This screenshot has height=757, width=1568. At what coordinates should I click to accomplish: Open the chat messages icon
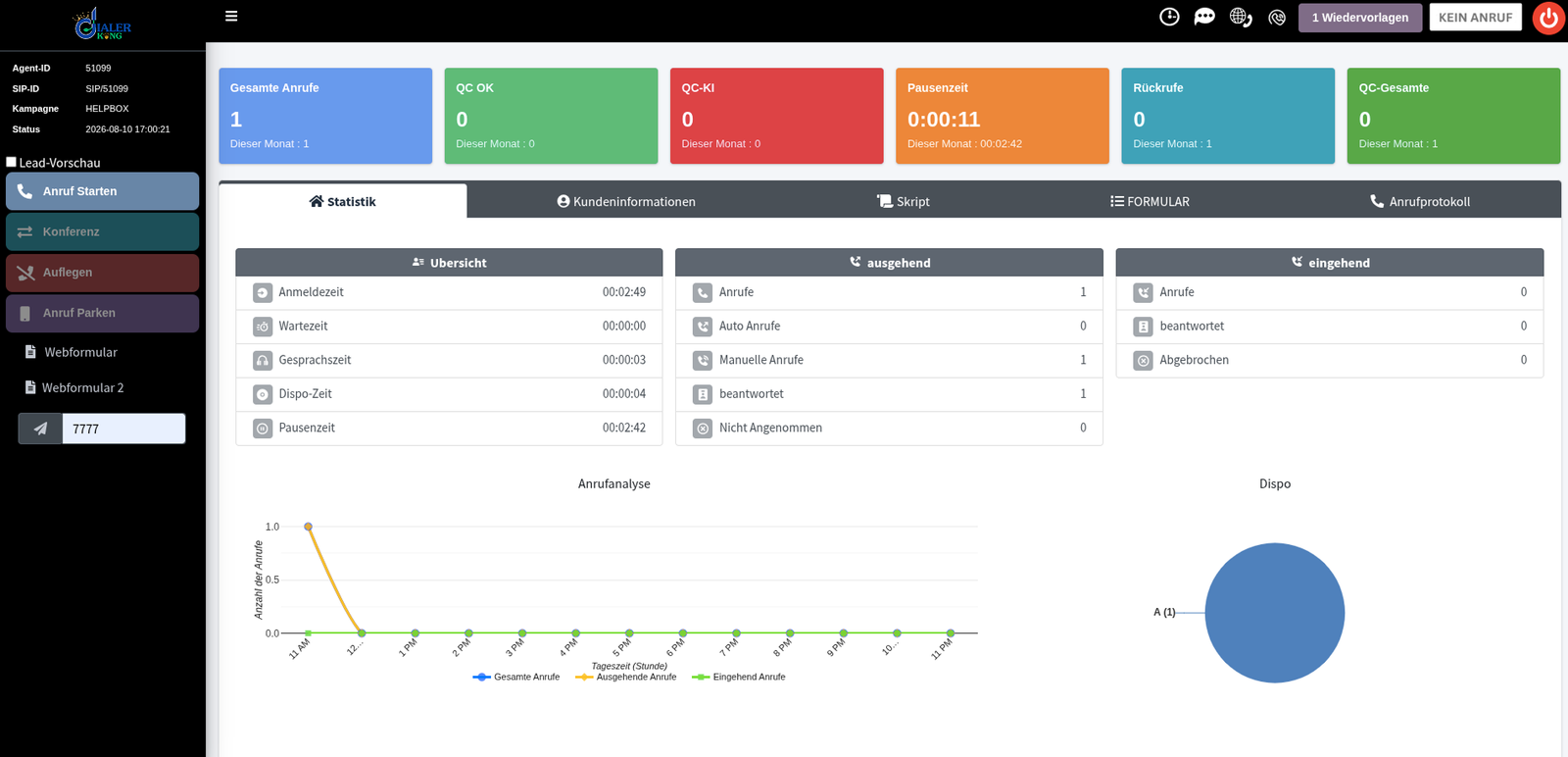tap(1204, 17)
